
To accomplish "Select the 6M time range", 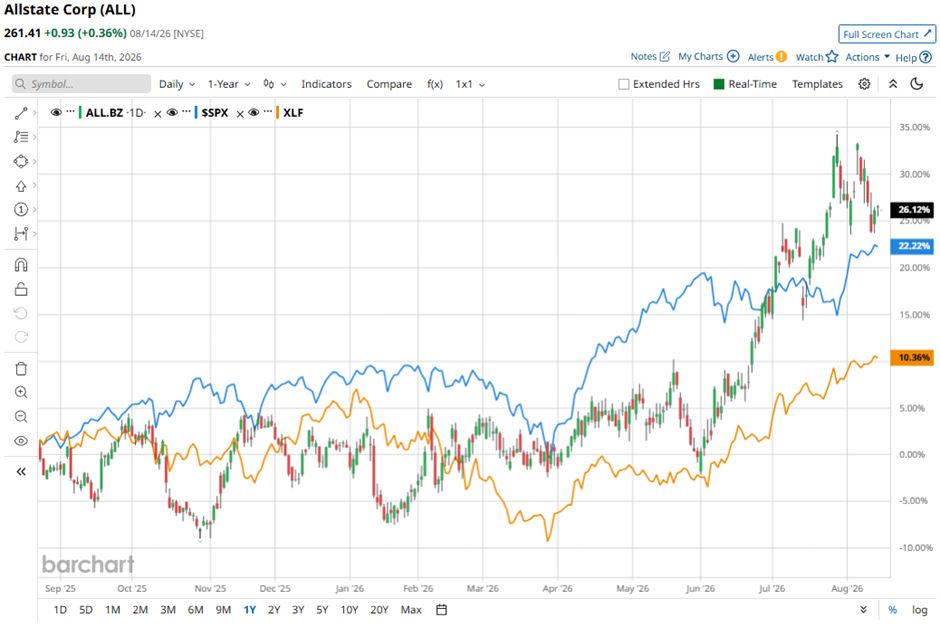I will 195,610.
